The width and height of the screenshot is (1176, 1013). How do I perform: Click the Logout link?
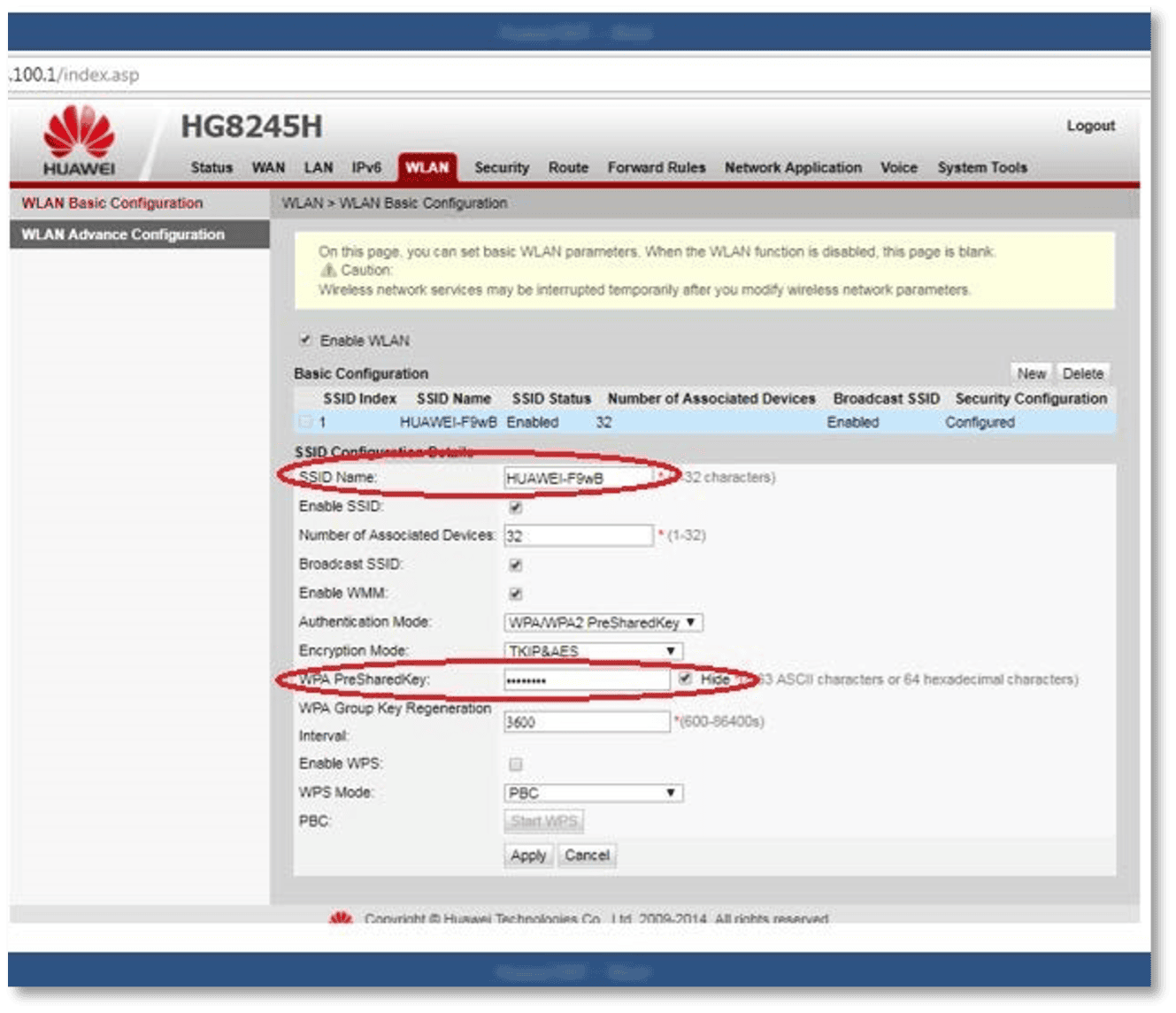coord(1090,126)
